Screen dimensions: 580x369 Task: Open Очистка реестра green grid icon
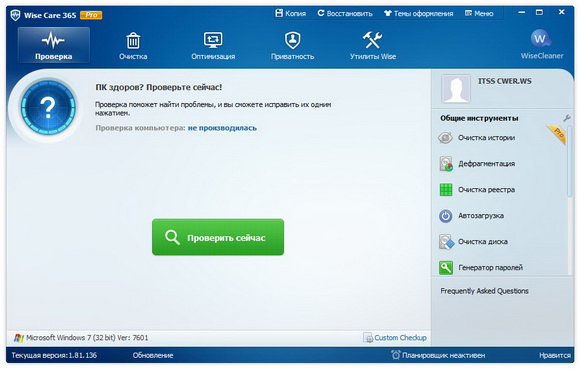pyautogui.click(x=446, y=190)
